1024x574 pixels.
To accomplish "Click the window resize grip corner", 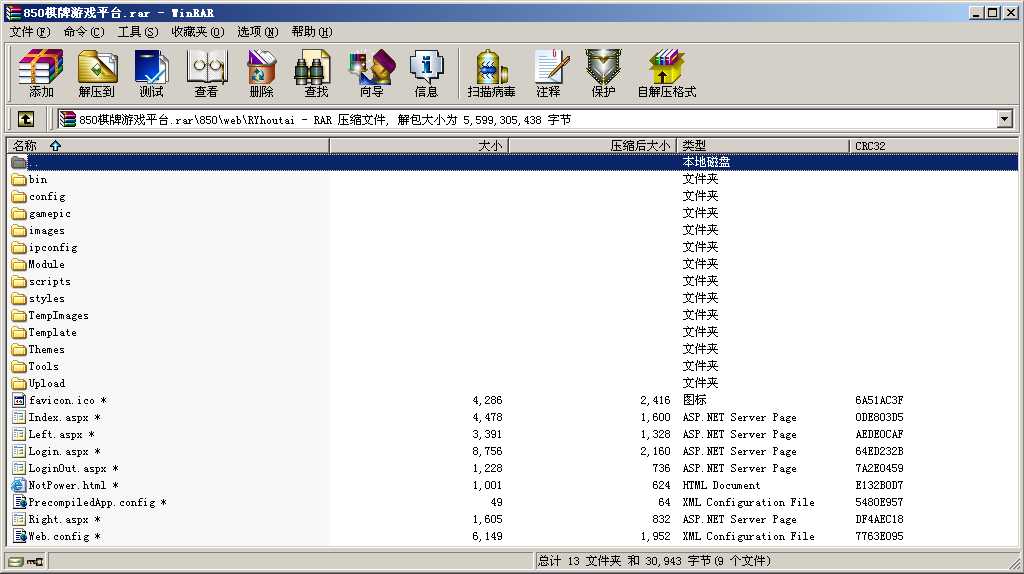I will [x=1014, y=563].
